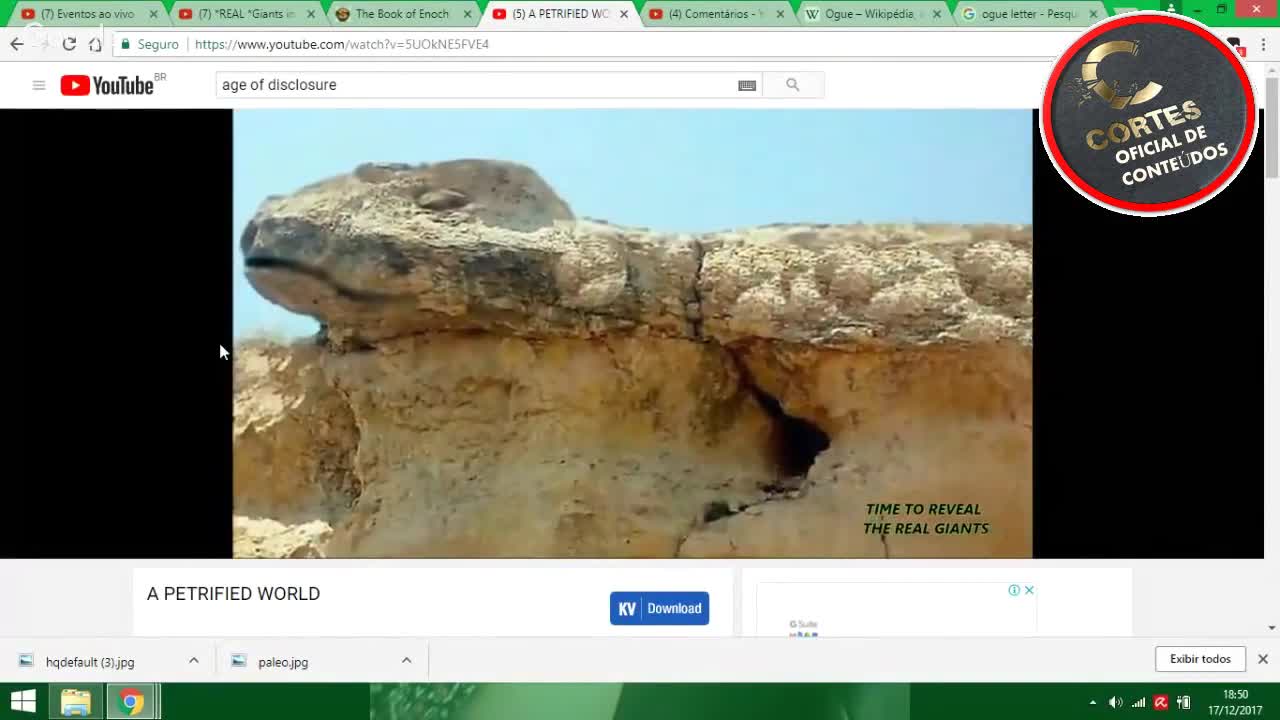Close the Eventos ao vivo tab
This screenshot has width=1280, height=720.
[153, 14]
